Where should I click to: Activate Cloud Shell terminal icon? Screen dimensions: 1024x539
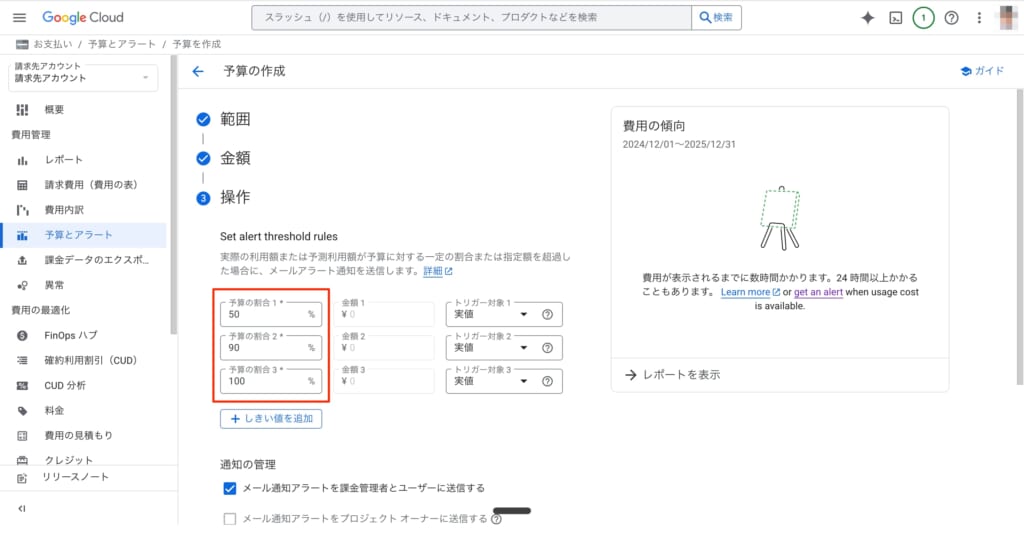coord(895,18)
